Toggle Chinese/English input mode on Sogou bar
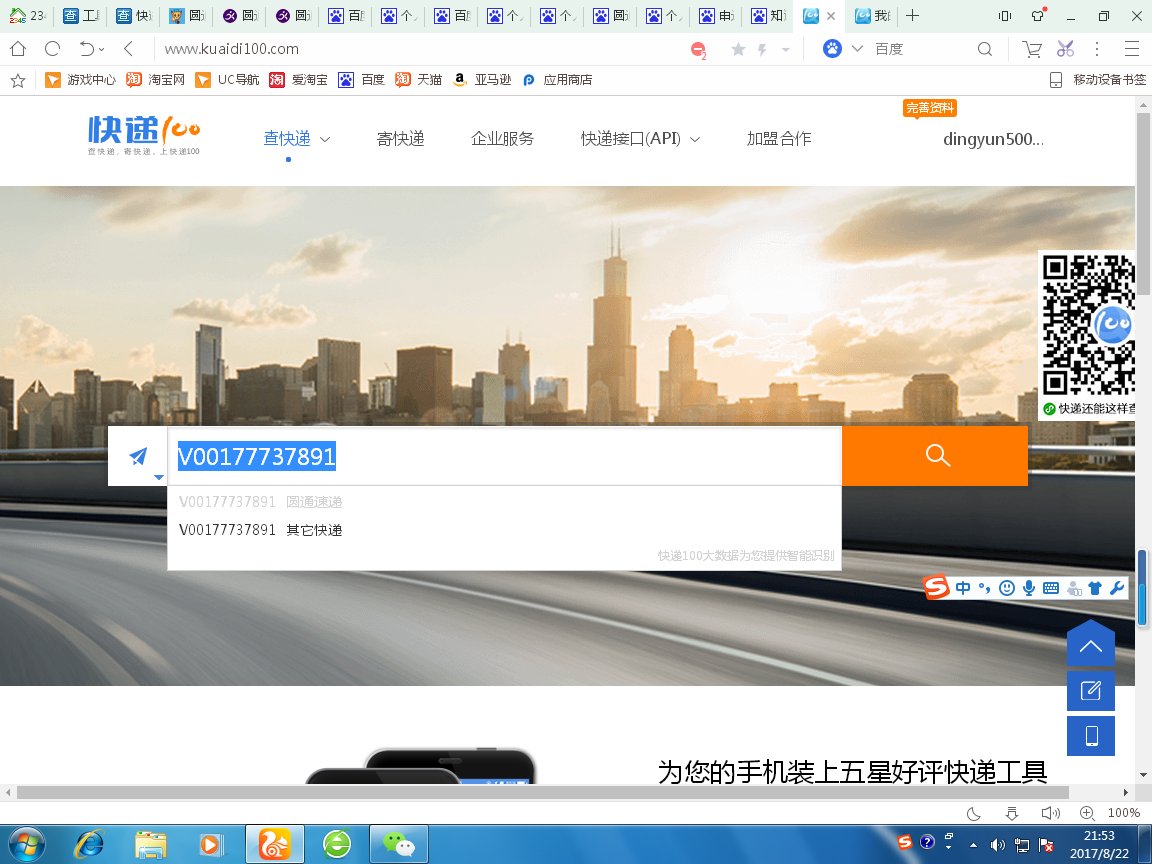The height and width of the screenshot is (864, 1152). tap(963, 588)
